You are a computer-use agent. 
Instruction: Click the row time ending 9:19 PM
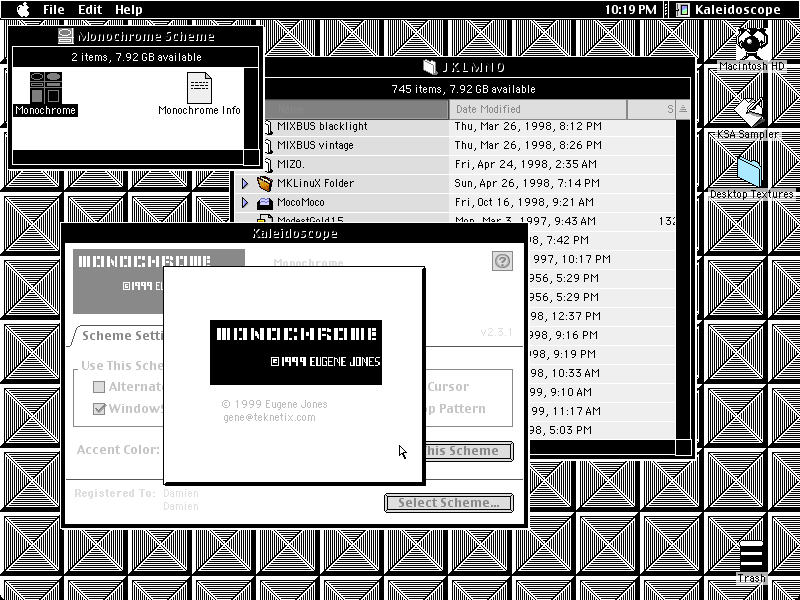pos(564,354)
